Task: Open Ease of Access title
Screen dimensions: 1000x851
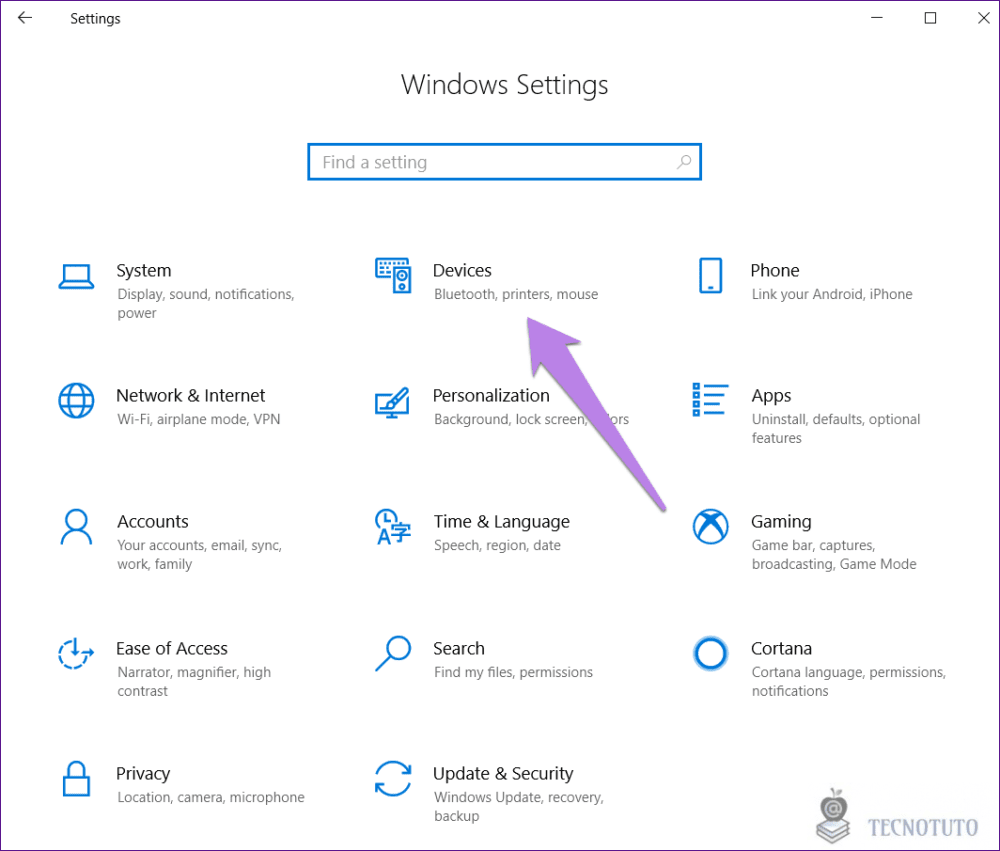Action: pos(172,648)
